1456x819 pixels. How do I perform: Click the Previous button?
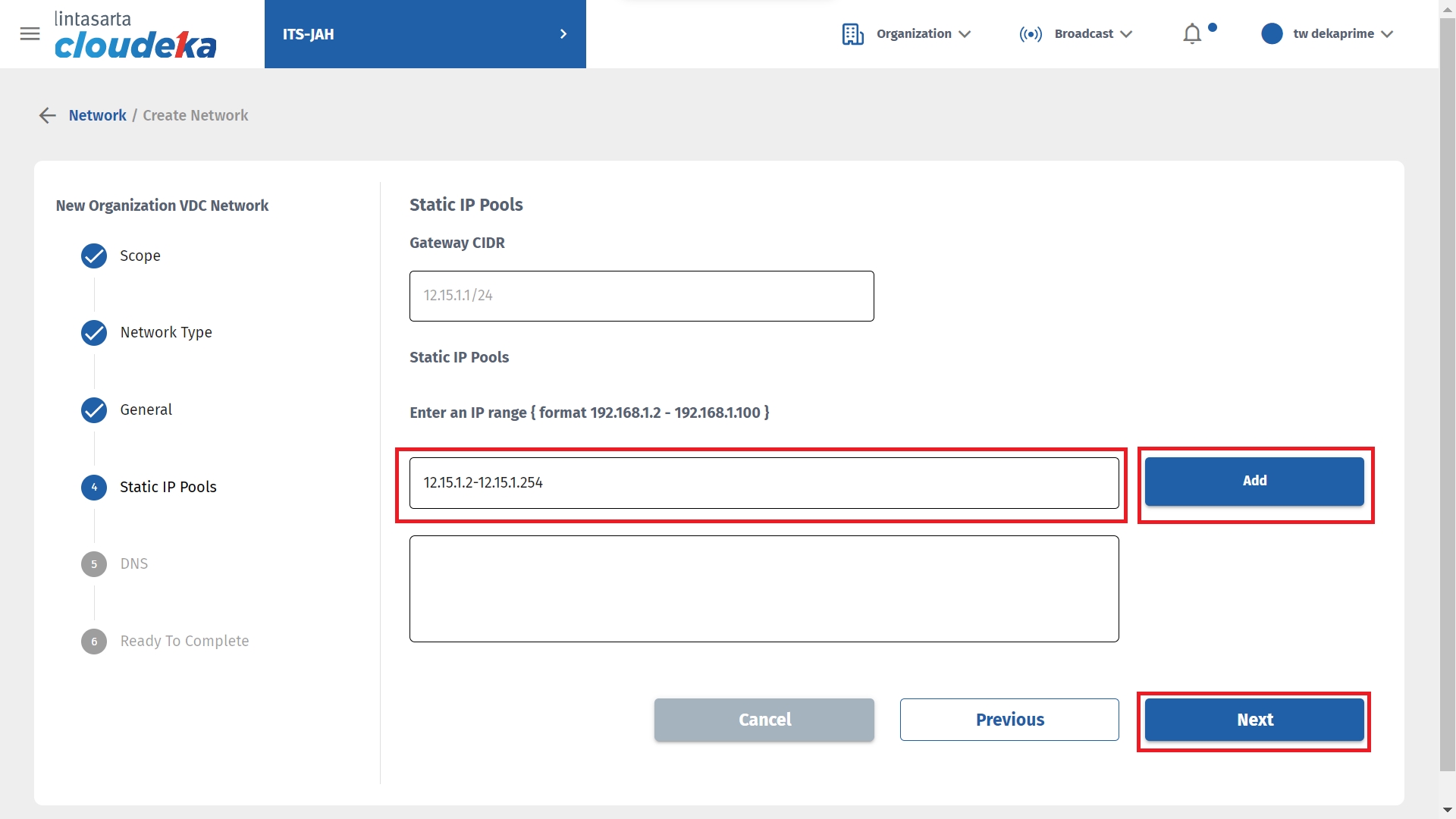pyautogui.click(x=1009, y=720)
